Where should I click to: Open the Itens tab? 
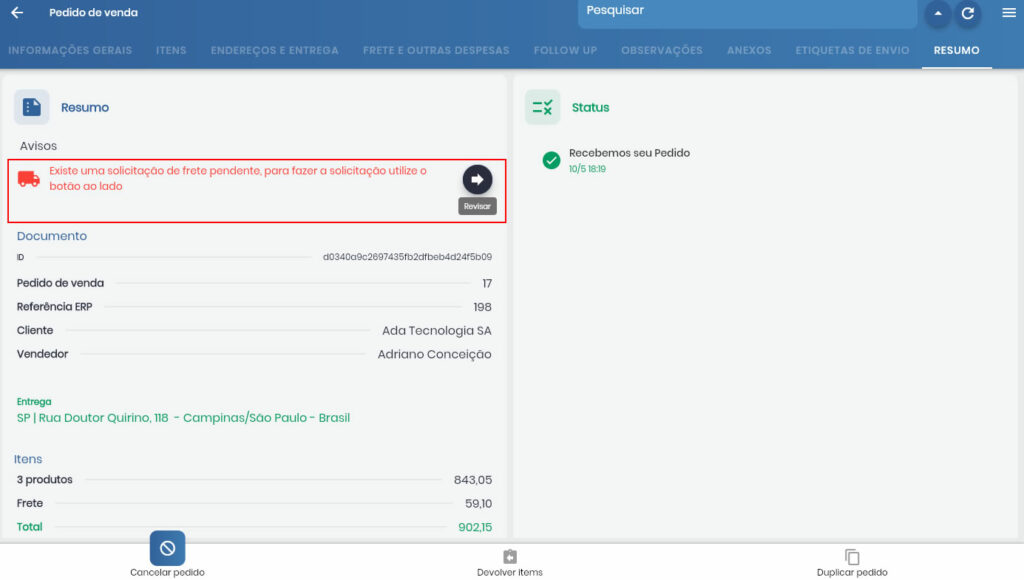click(x=171, y=50)
